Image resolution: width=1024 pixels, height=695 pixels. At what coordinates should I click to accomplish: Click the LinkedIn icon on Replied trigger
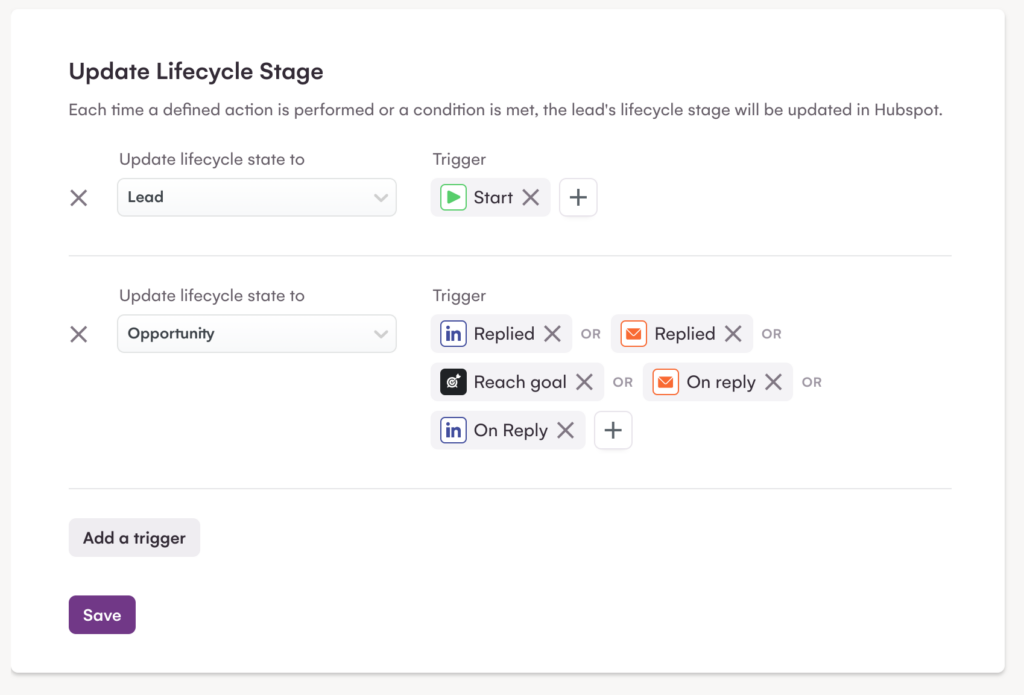453,334
